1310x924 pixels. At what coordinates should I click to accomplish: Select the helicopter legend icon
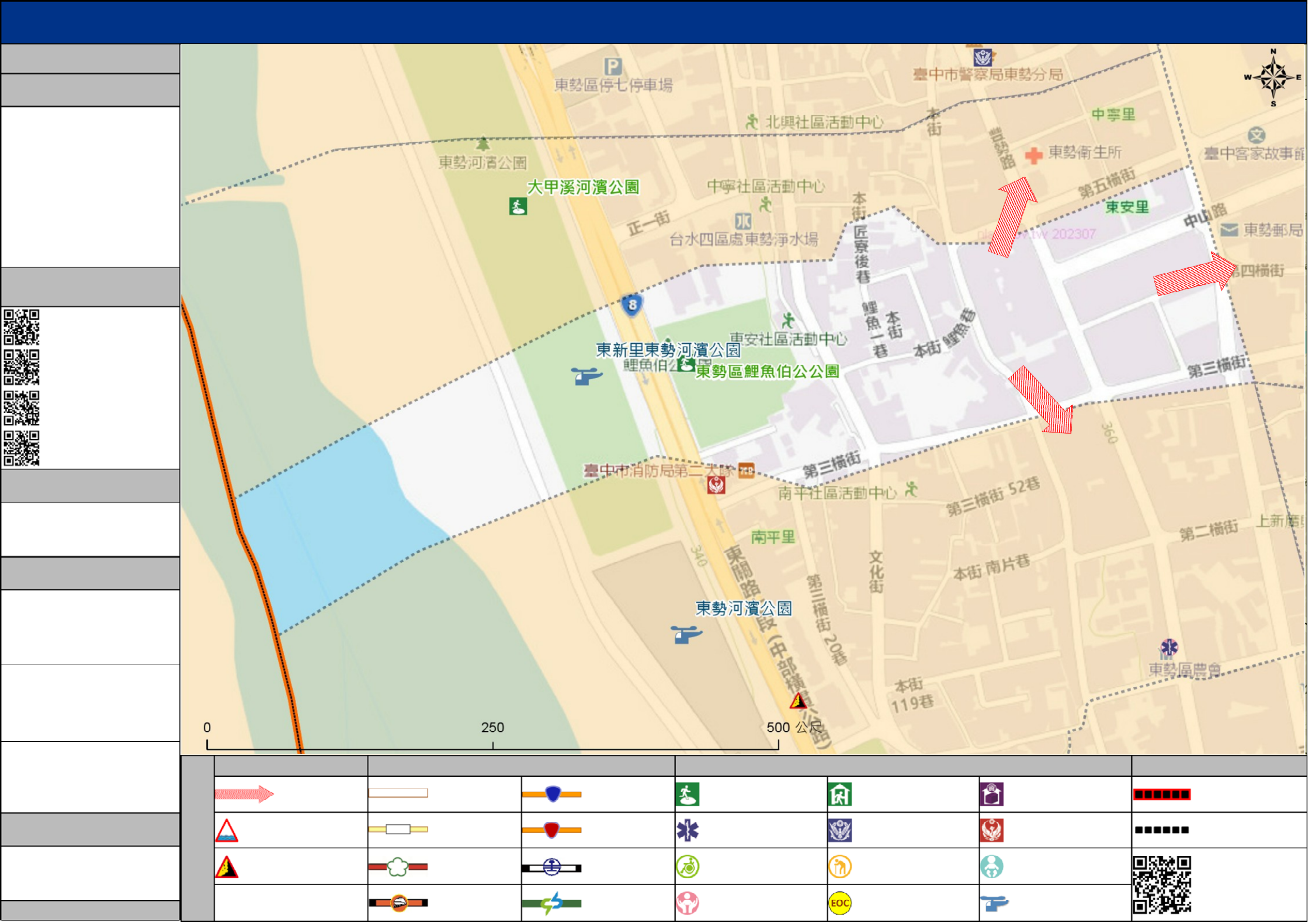995,904
